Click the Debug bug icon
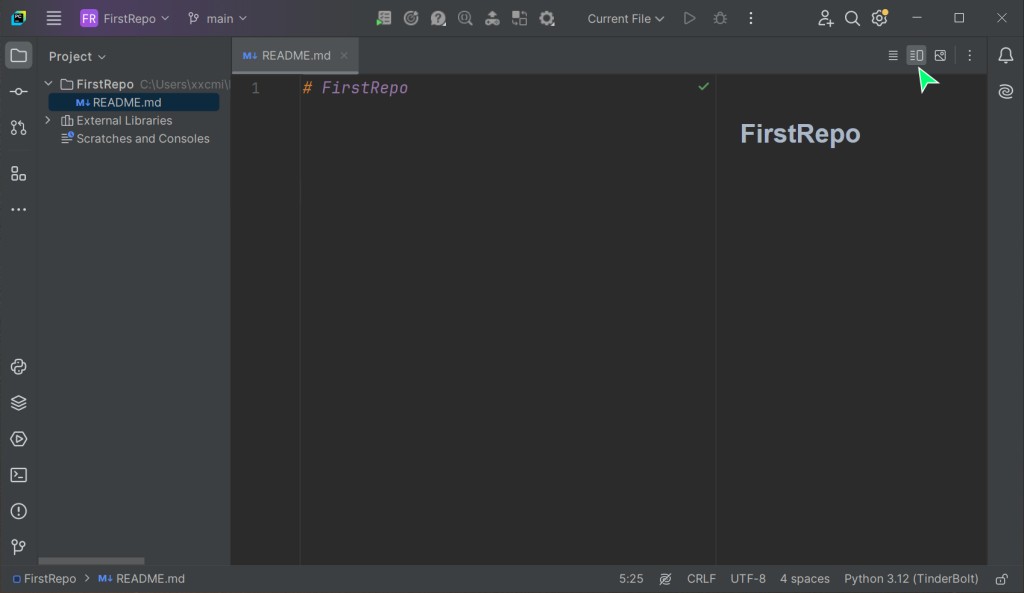The width and height of the screenshot is (1024, 593). (720, 18)
